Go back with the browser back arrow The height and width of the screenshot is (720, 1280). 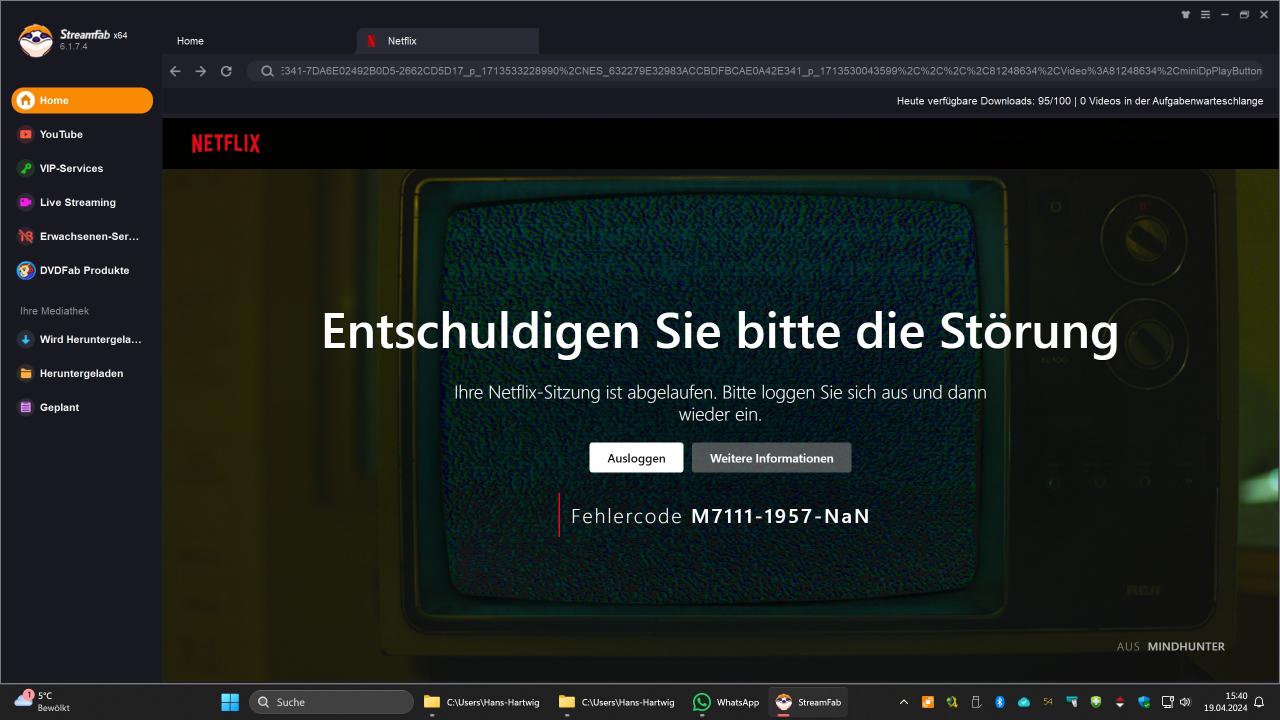tap(175, 71)
